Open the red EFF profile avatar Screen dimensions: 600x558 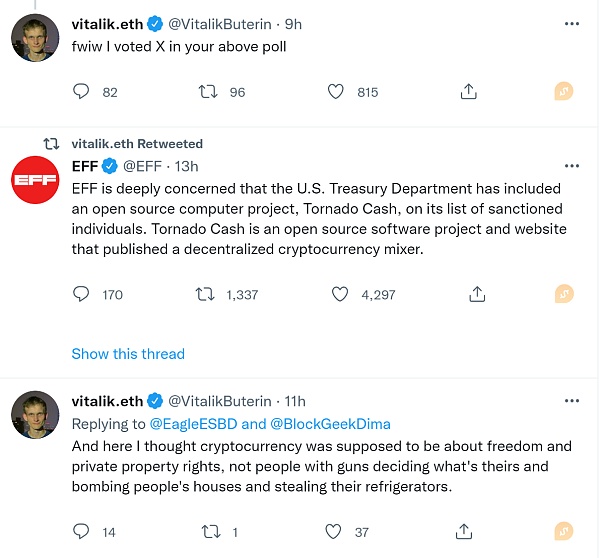(x=35, y=182)
